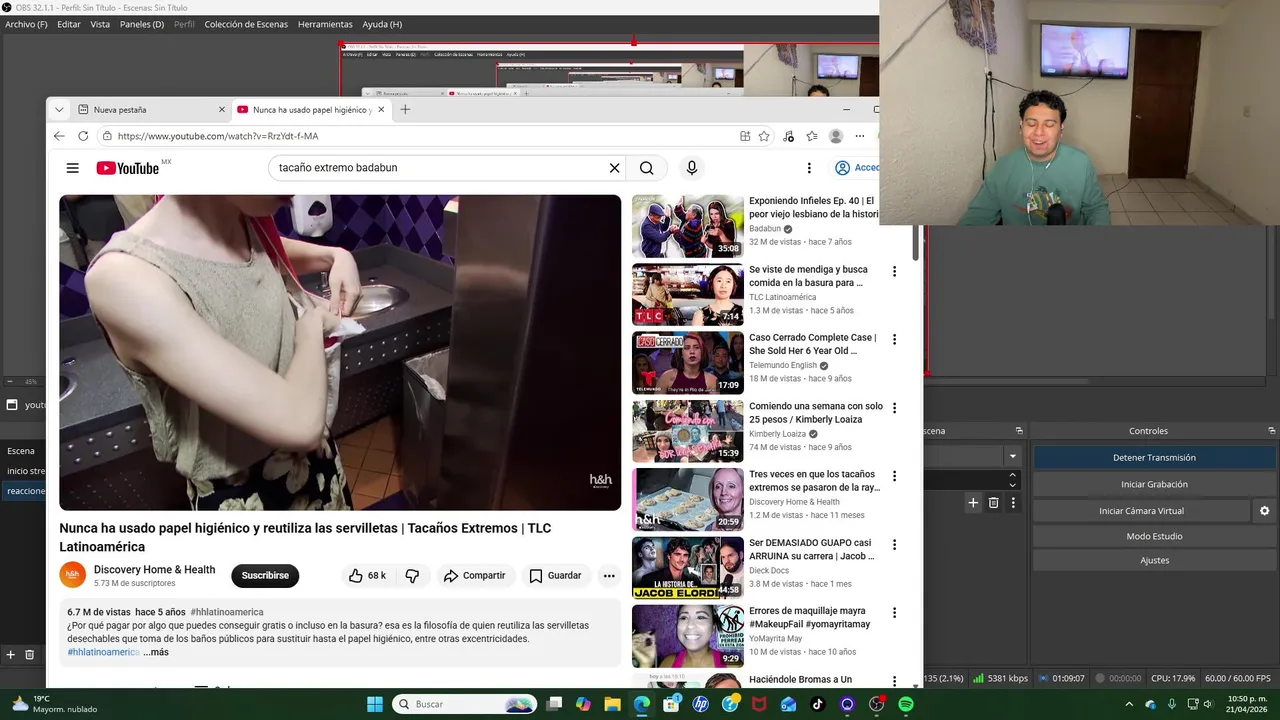1280x720 pixels.
Task: Open more actions ellipsis beside Guardar
Action: (x=608, y=576)
